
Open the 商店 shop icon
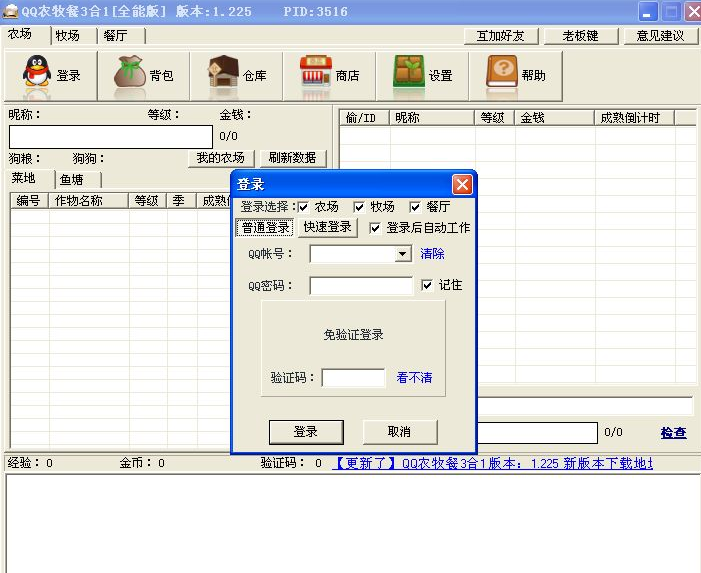(x=316, y=71)
